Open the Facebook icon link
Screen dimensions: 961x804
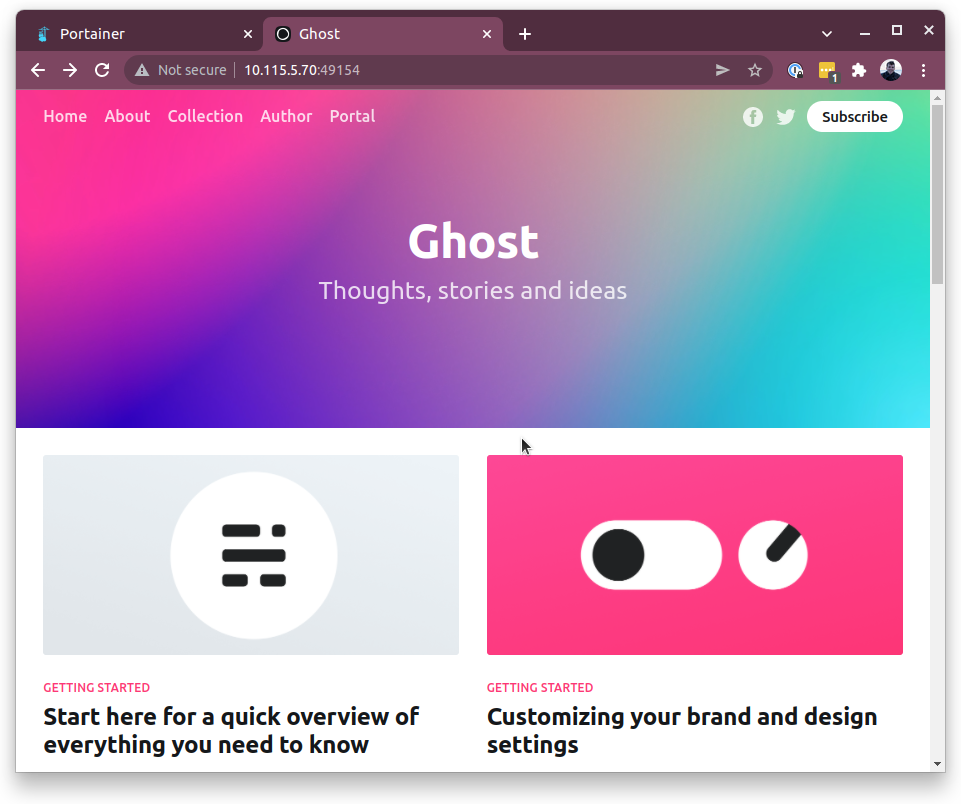click(753, 117)
